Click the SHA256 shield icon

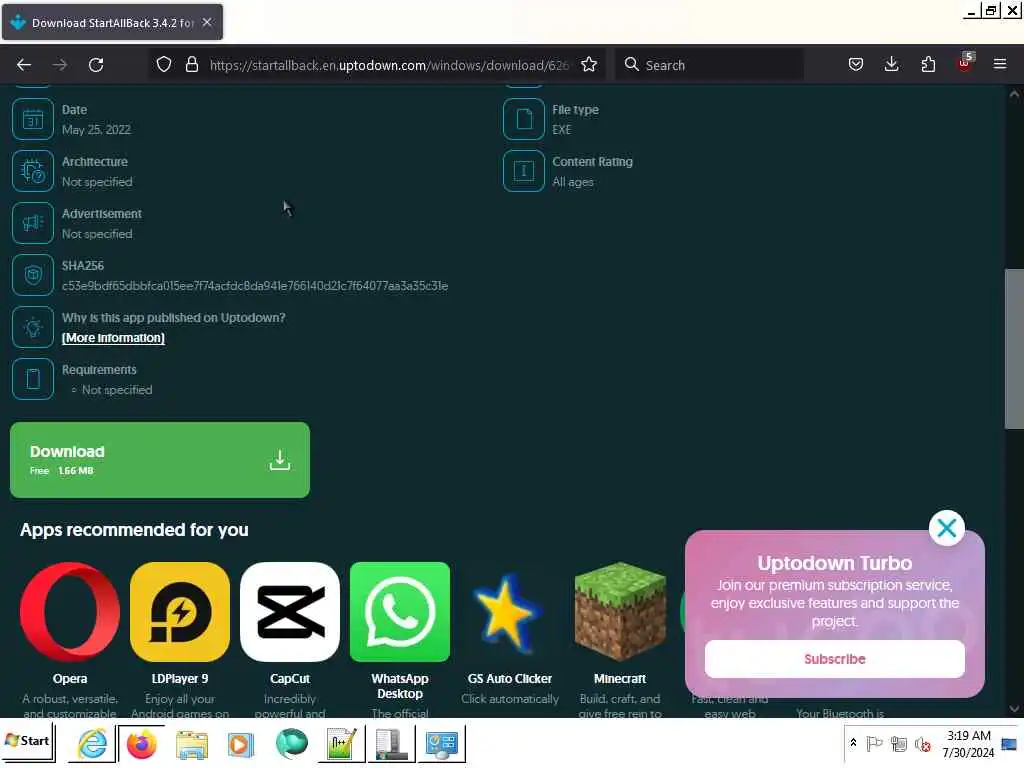[33, 275]
